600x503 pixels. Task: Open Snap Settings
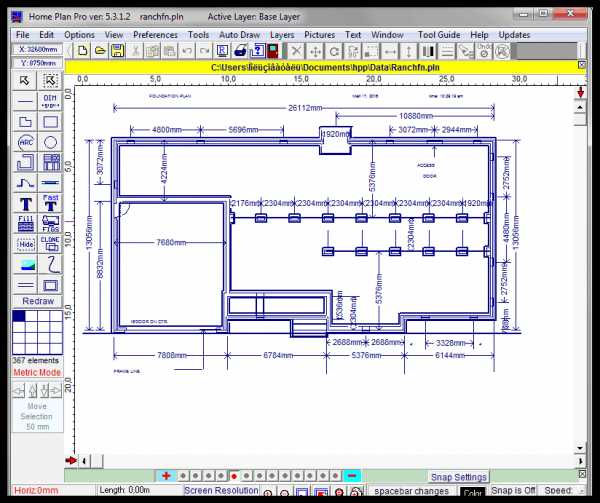[x=459, y=477]
